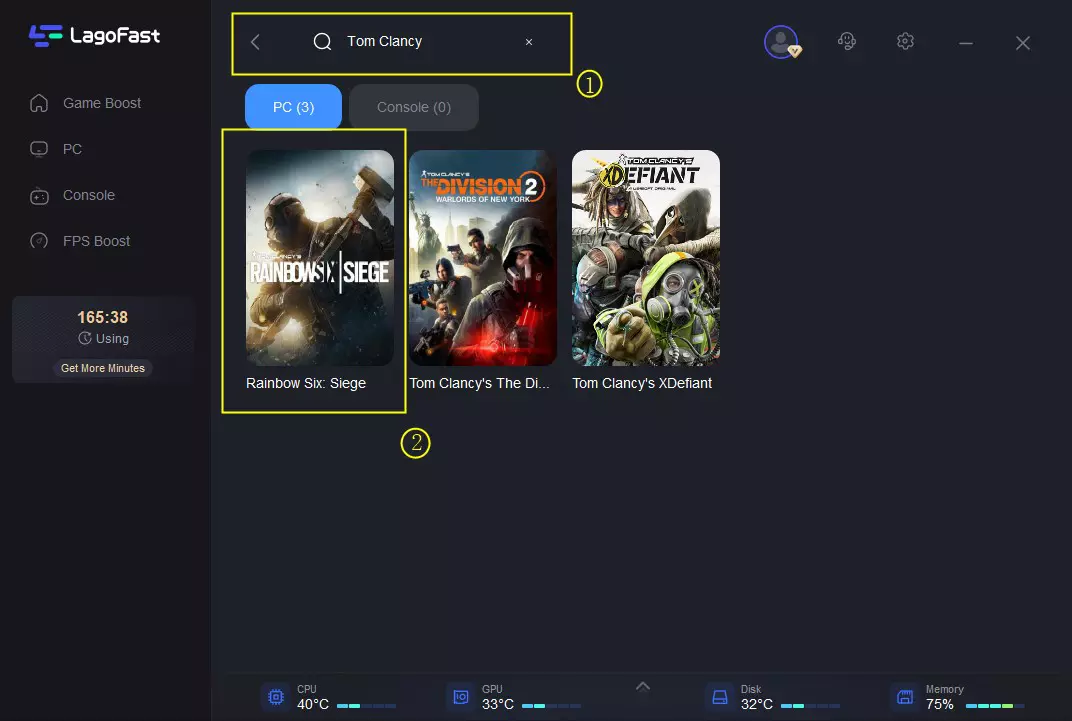The image size is (1072, 721).
Task: Expand the bottom hardware status panel
Action: (643, 686)
